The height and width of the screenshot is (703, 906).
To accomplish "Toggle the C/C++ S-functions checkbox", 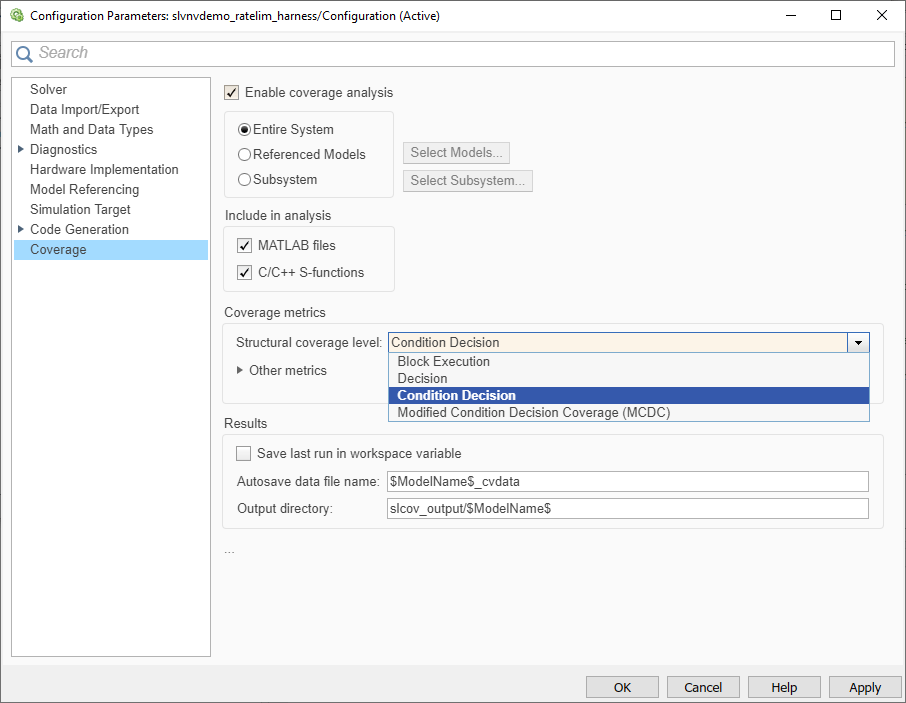I will click(x=245, y=273).
